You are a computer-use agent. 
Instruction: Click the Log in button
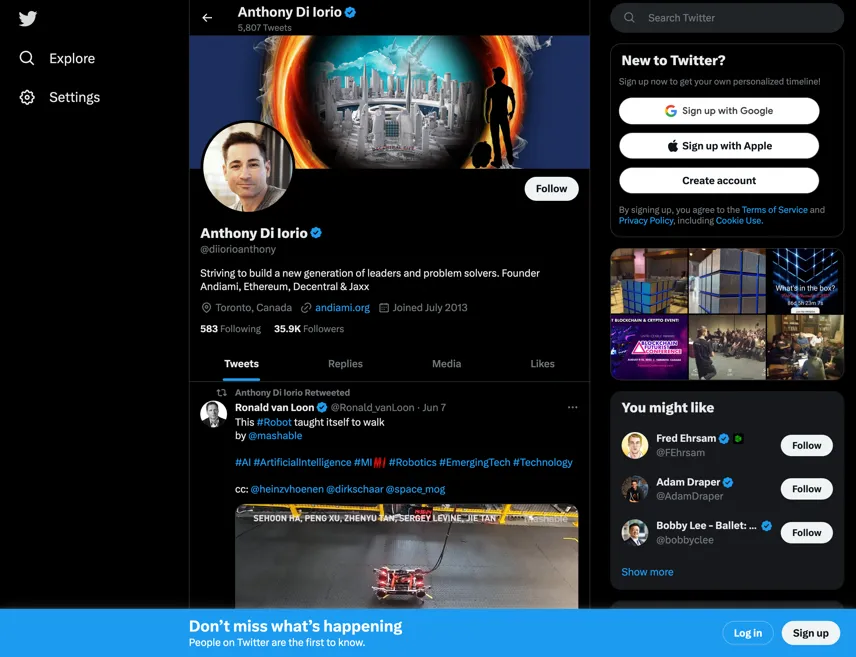point(747,633)
